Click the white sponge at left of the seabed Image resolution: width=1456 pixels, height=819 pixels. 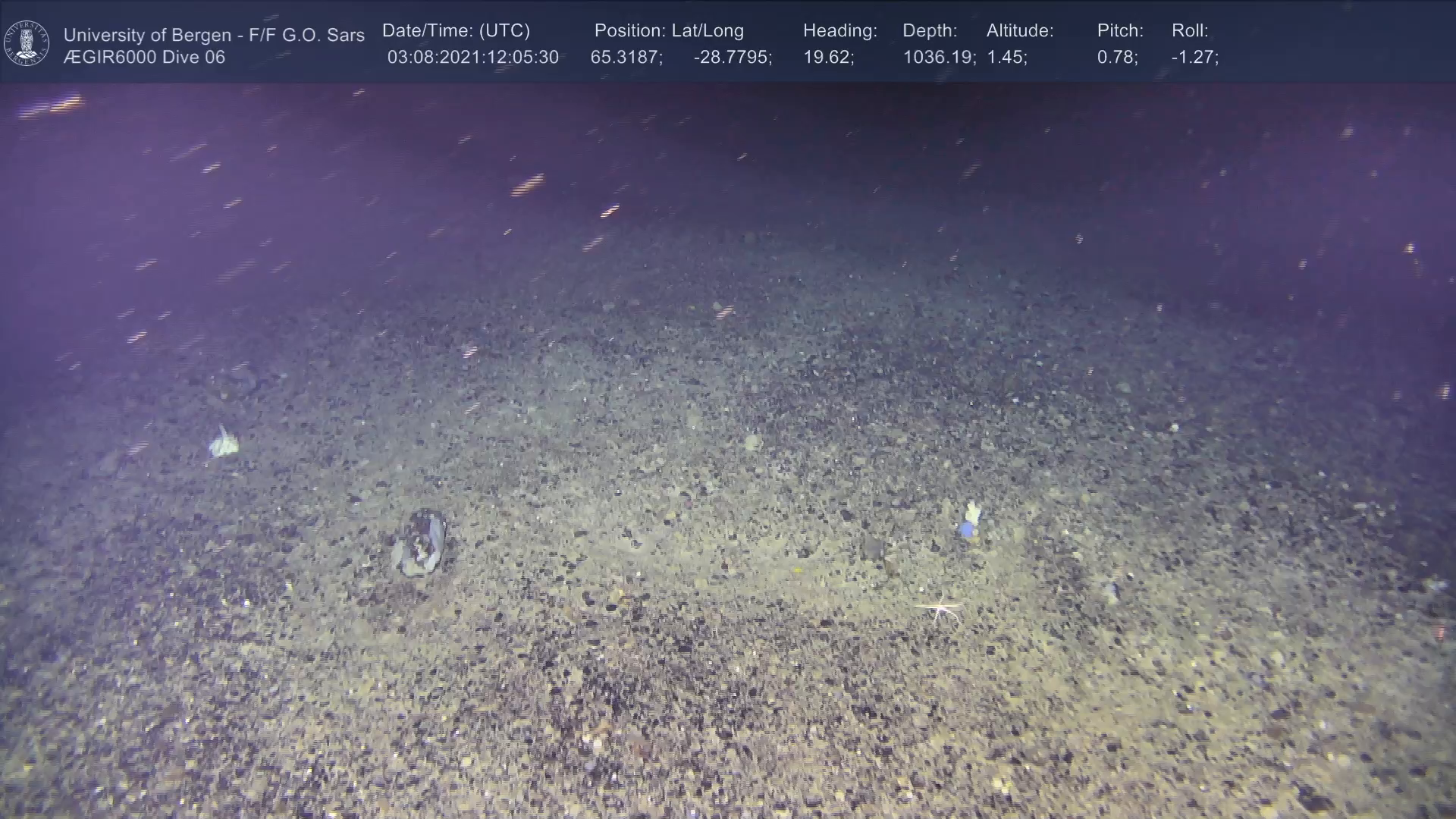point(223,443)
